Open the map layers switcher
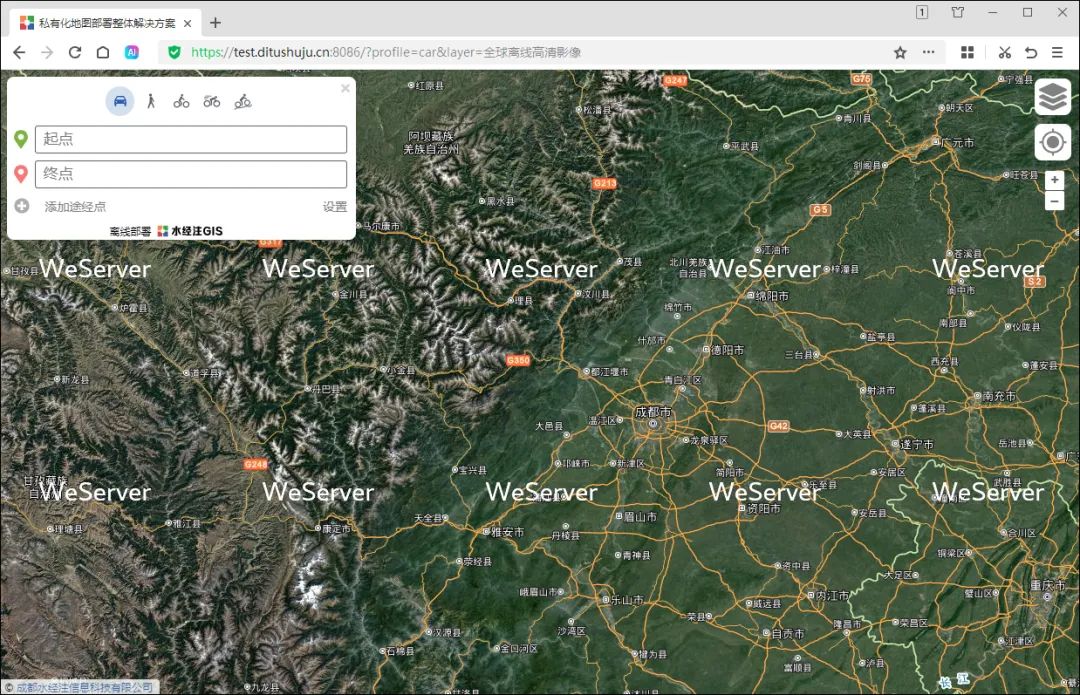Screen dimensions: 1080x695 (x=1052, y=97)
